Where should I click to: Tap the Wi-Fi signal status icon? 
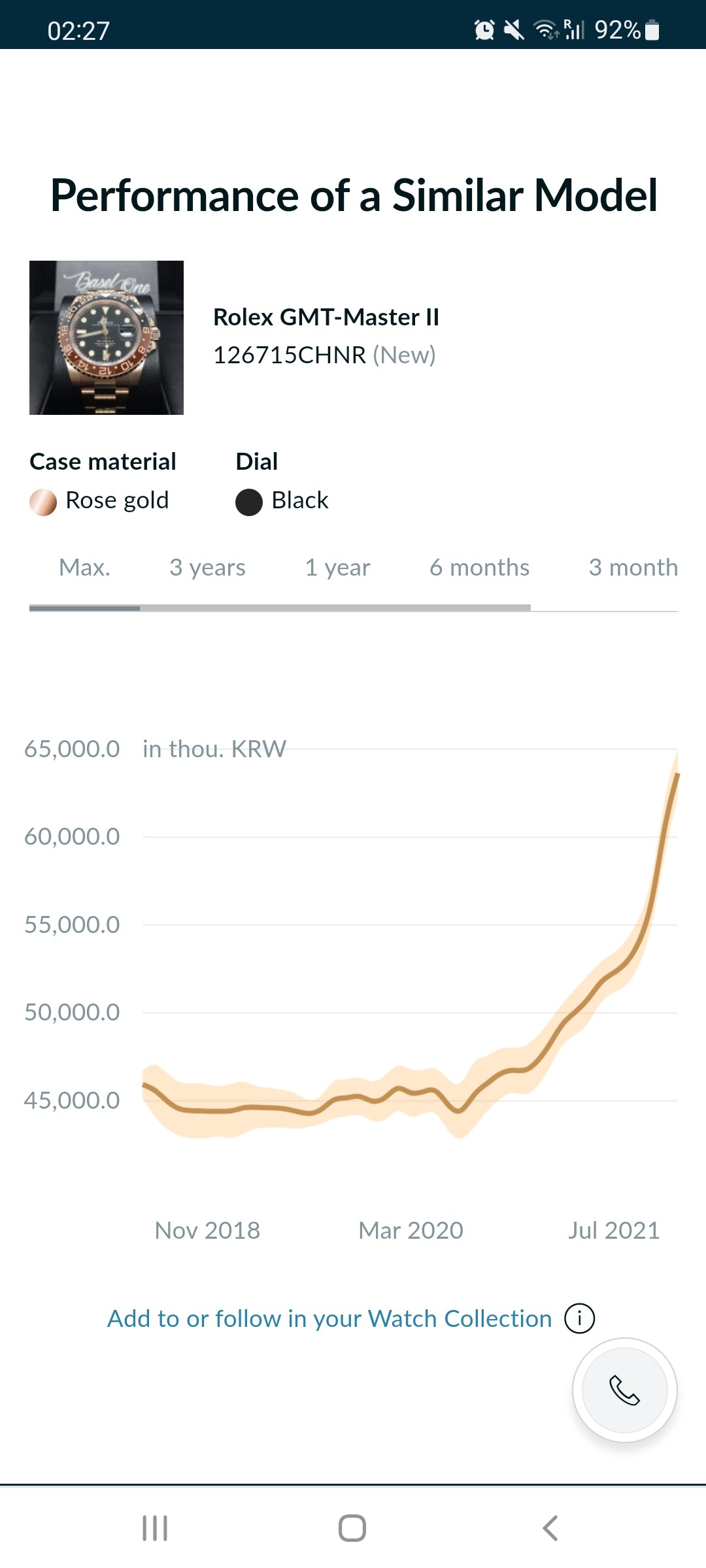[545, 30]
